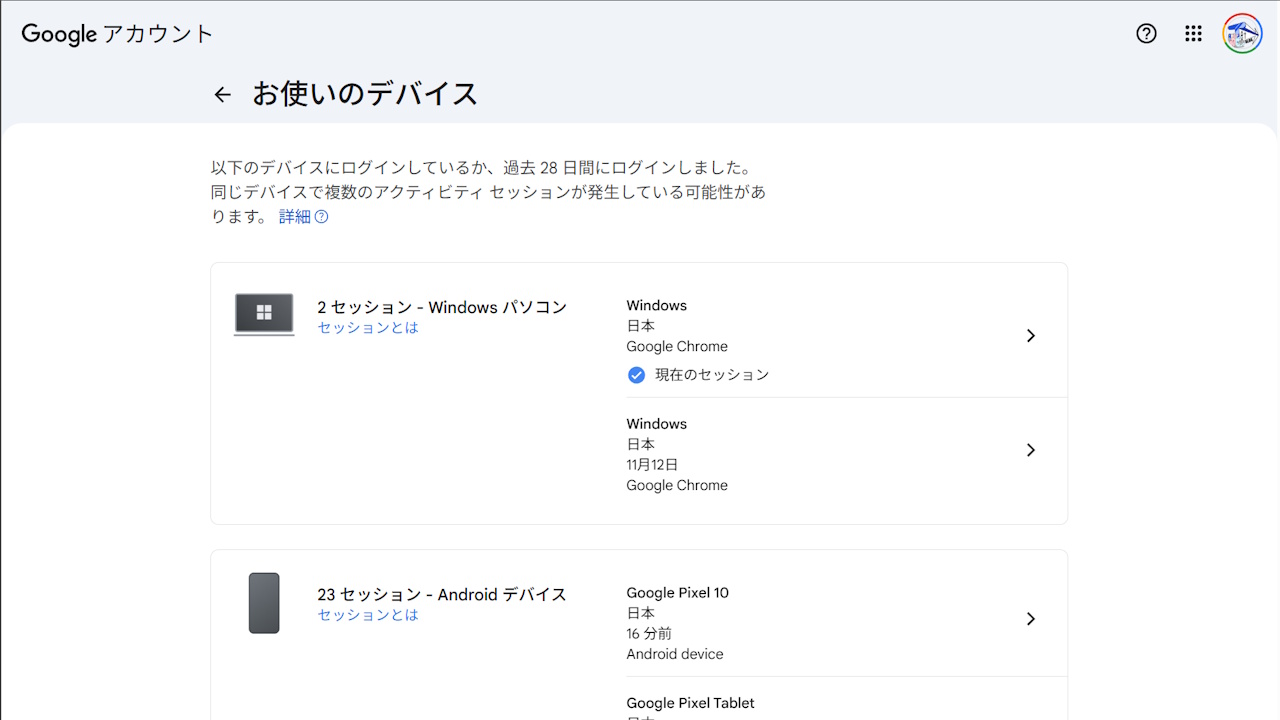
Task: Click the help circle after 詳細
Action: (x=319, y=216)
